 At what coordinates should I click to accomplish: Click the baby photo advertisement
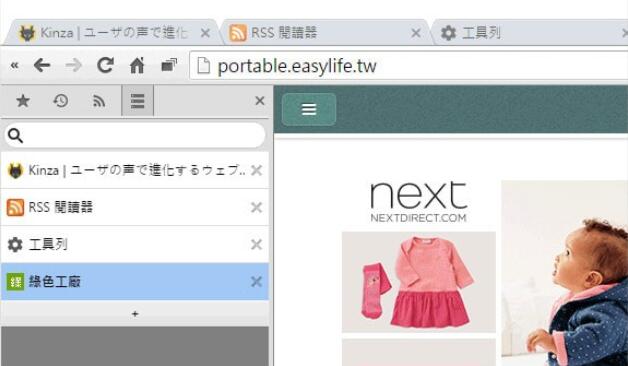pyautogui.click(x=565, y=273)
